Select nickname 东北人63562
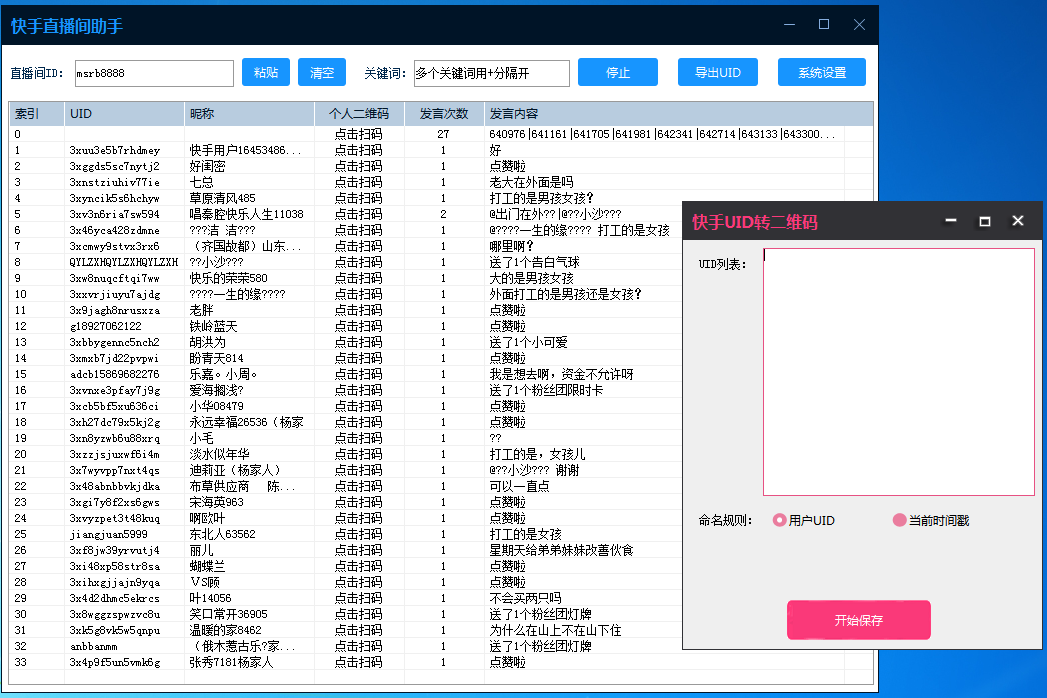Image resolution: width=1047 pixels, height=698 pixels. (222, 535)
